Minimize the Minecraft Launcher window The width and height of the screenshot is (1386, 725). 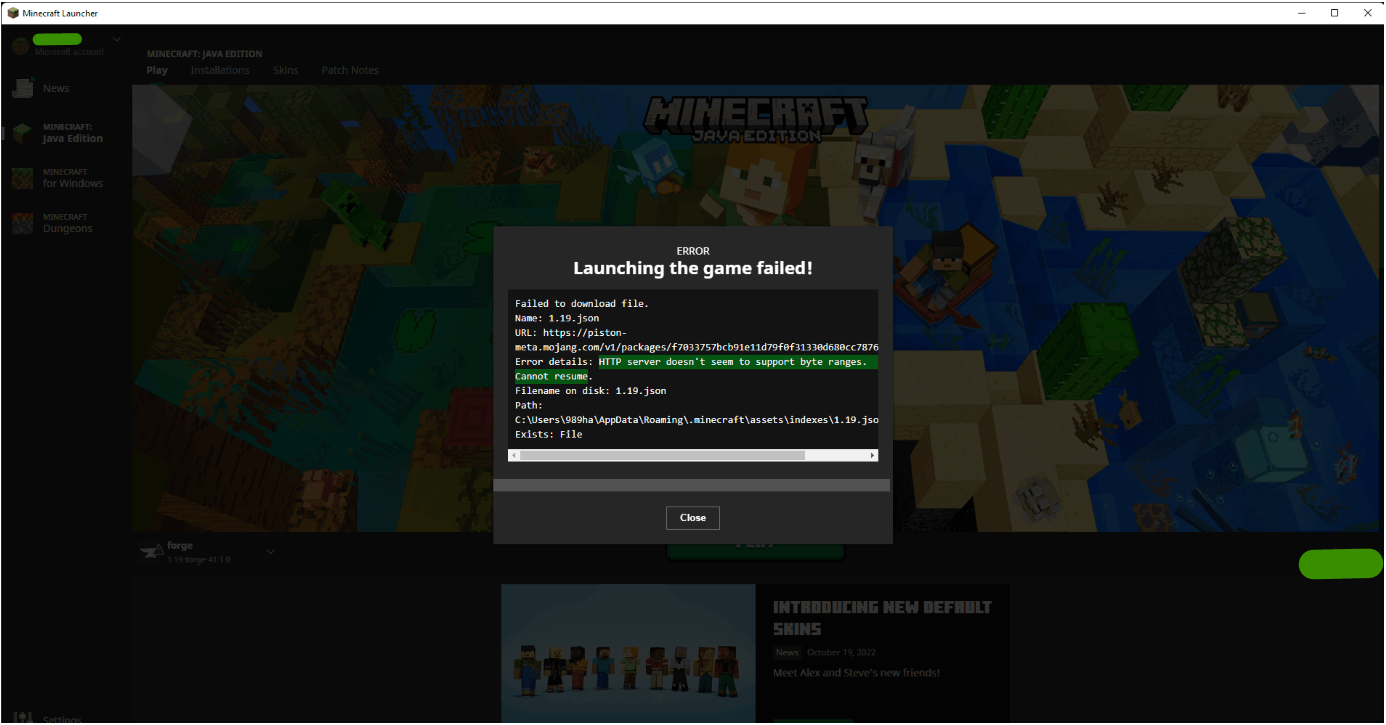coord(1302,13)
